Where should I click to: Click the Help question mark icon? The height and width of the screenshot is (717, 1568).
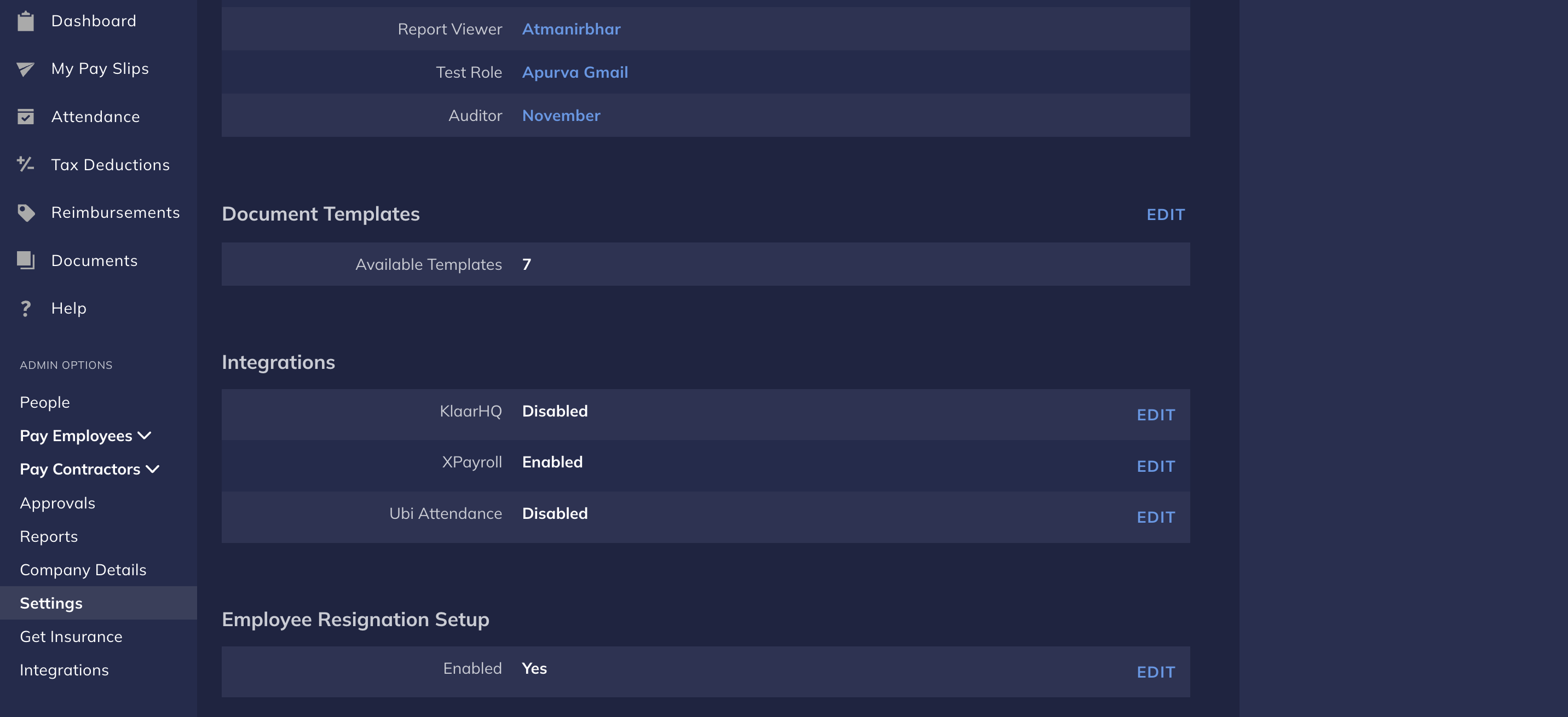point(25,308)
